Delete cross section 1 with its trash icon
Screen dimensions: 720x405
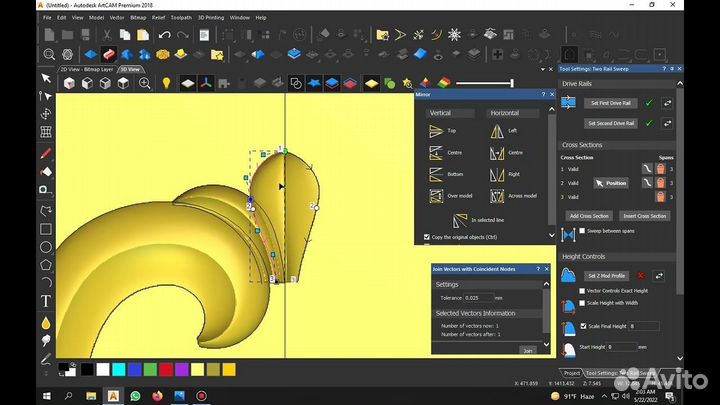(x=660, y=168)
